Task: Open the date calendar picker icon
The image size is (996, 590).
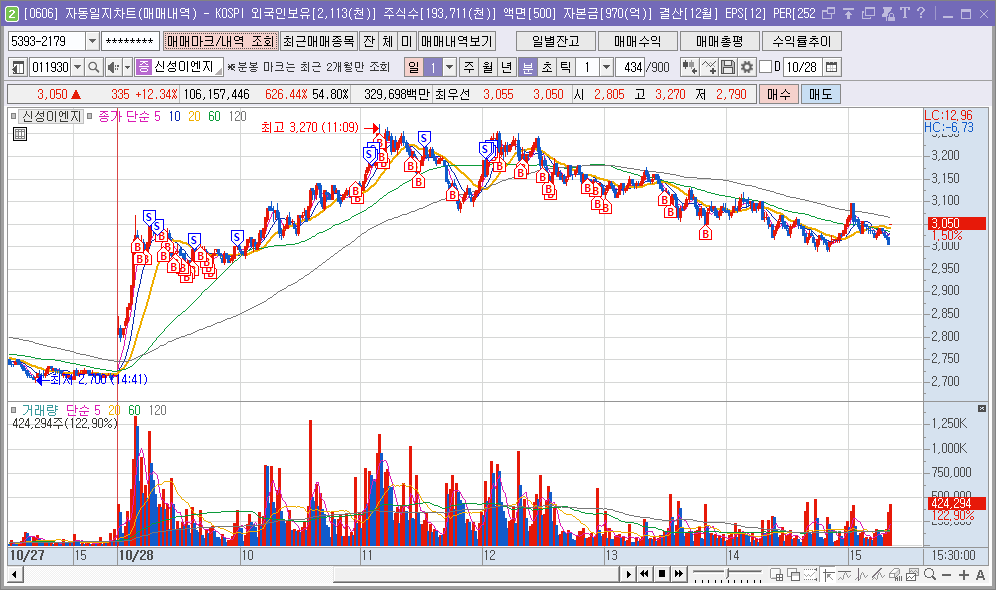Action: pyautogui.click(x=831, y=67)
